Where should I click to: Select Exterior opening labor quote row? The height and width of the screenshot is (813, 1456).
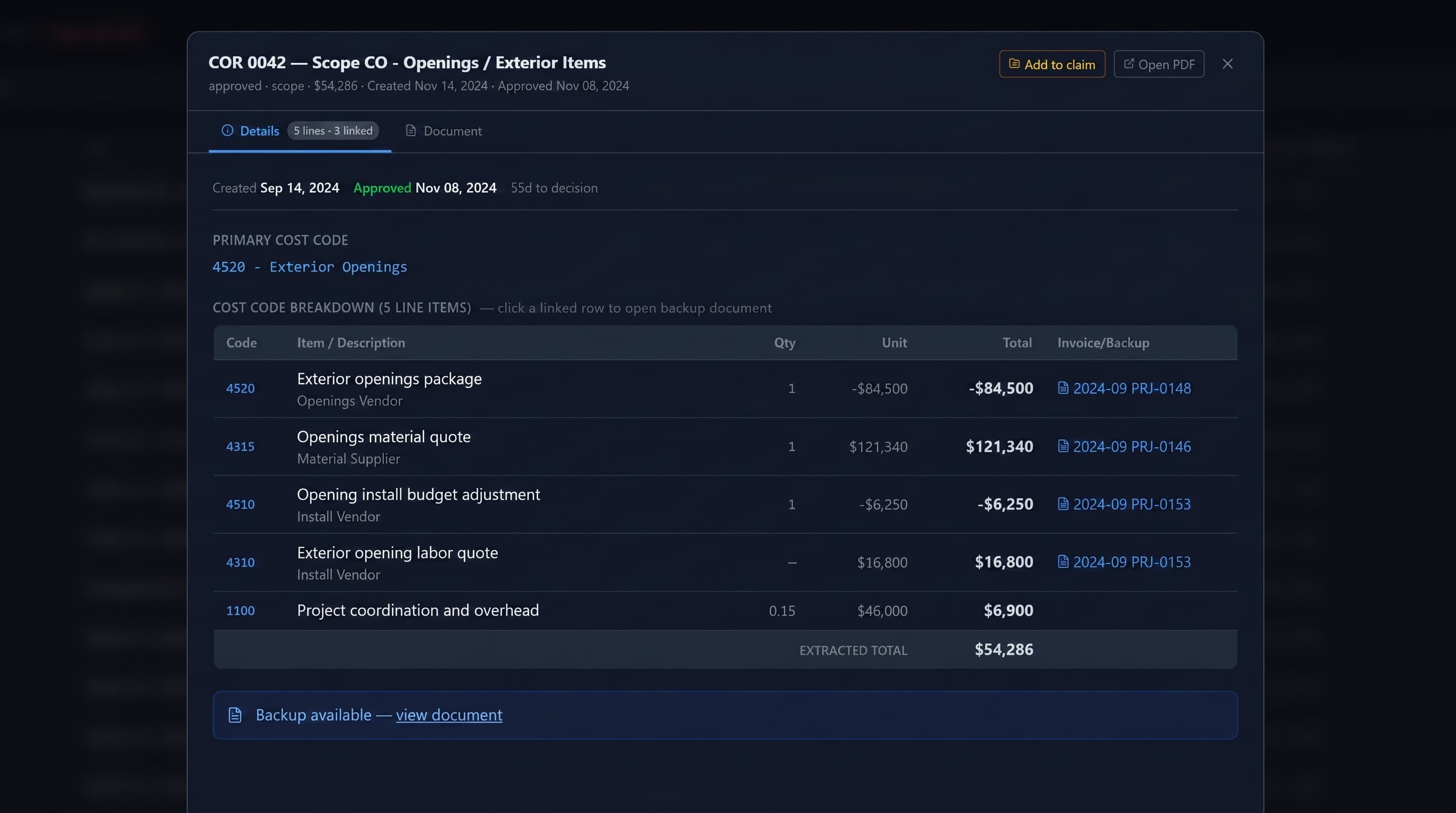click(725, 563)
